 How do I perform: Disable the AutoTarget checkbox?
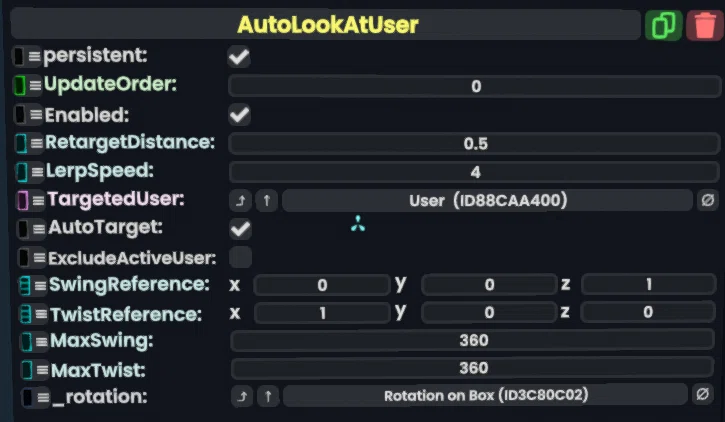pos(240,229)
